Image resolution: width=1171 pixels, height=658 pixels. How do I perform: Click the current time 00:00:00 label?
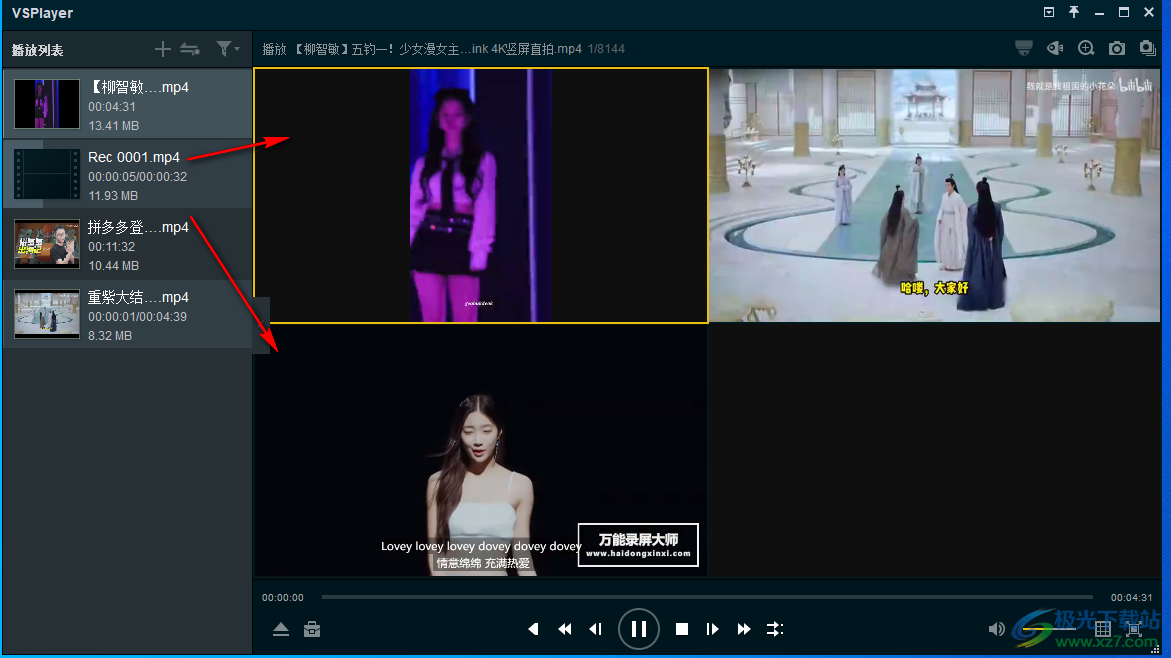point(282,598)
